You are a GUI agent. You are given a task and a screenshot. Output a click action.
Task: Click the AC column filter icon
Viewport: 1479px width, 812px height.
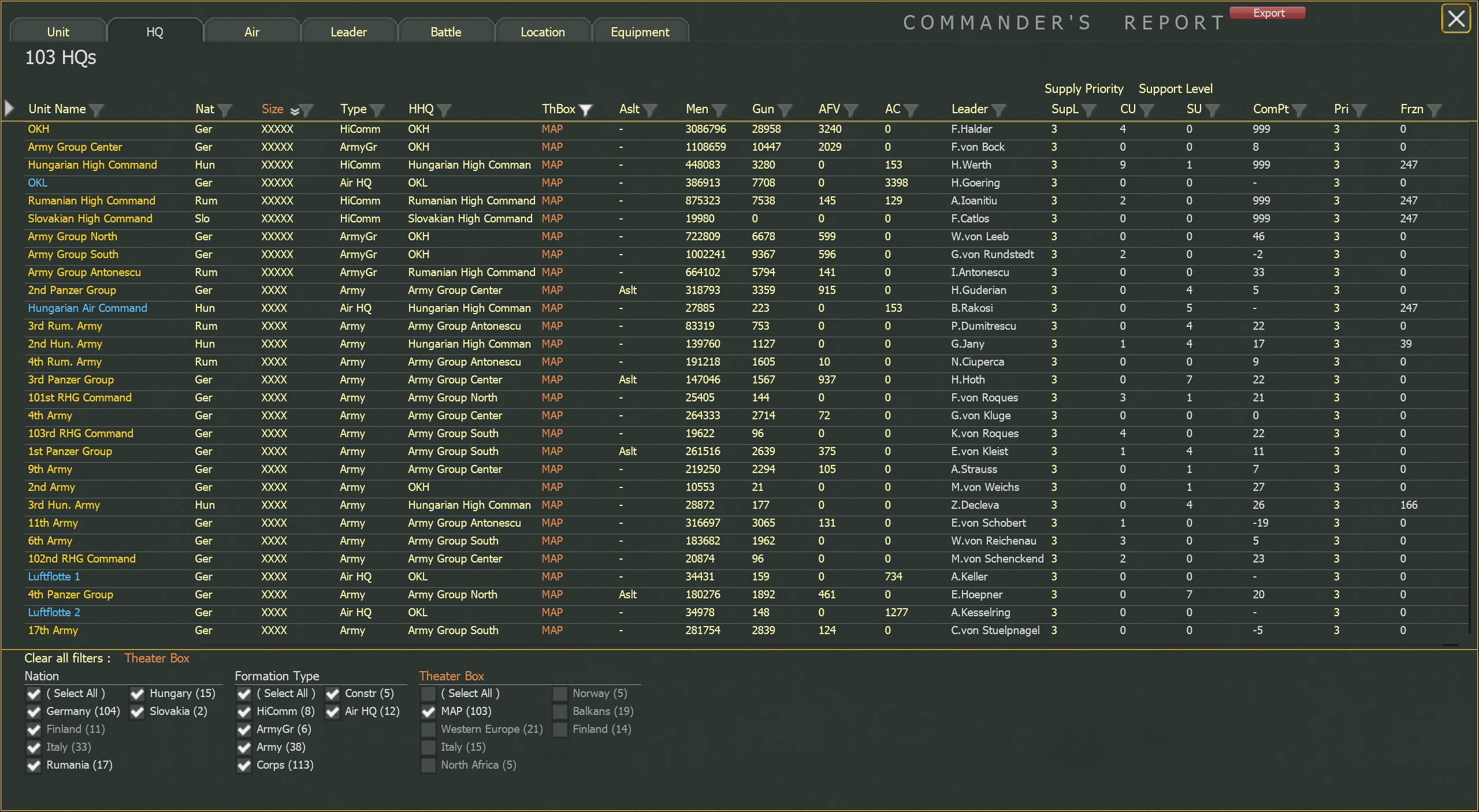911,110
